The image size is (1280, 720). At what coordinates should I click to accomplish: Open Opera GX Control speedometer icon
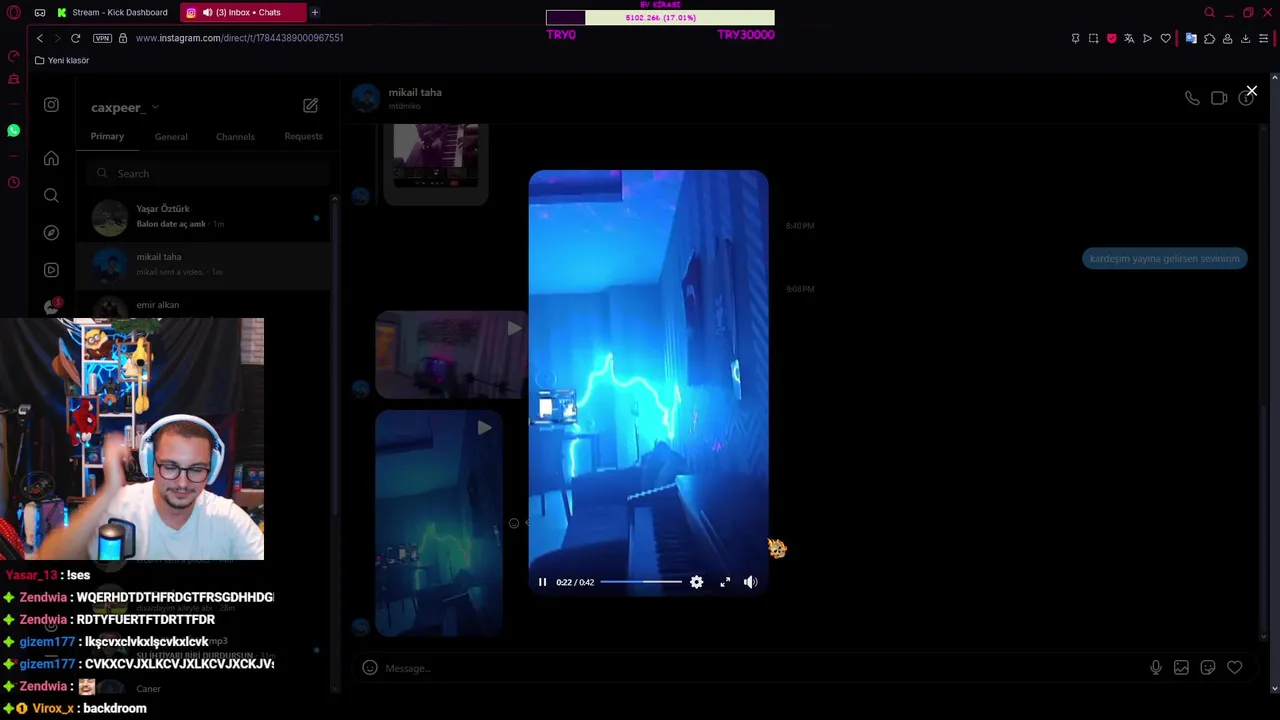(13, 56)
